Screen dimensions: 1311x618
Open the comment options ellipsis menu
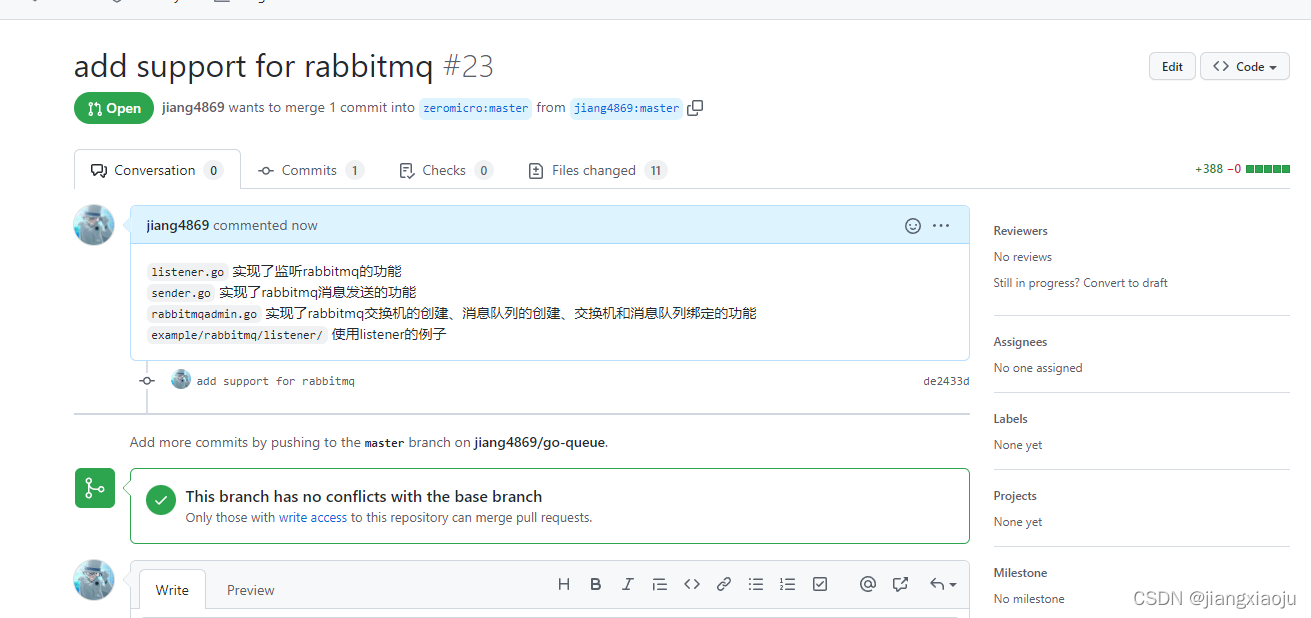941,226
